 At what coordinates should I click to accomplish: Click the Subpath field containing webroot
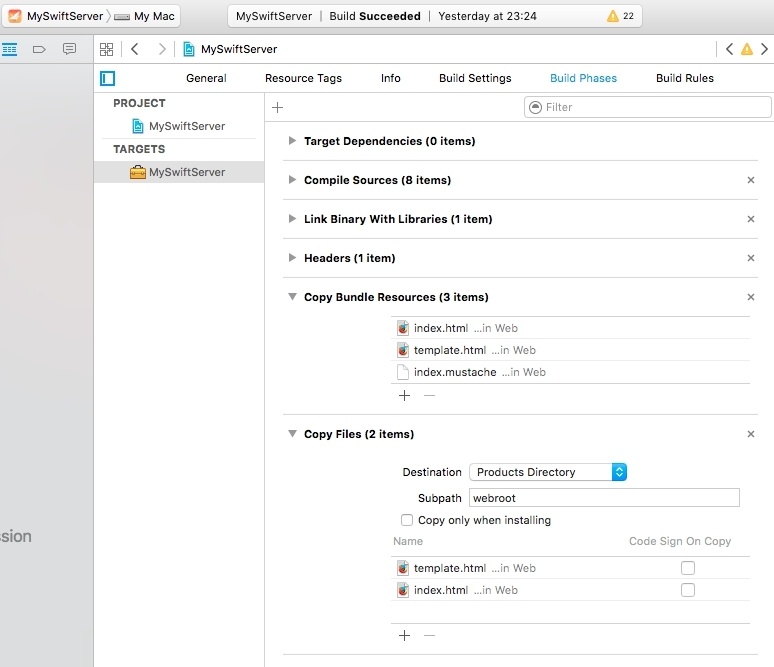[x=604, y=498]
